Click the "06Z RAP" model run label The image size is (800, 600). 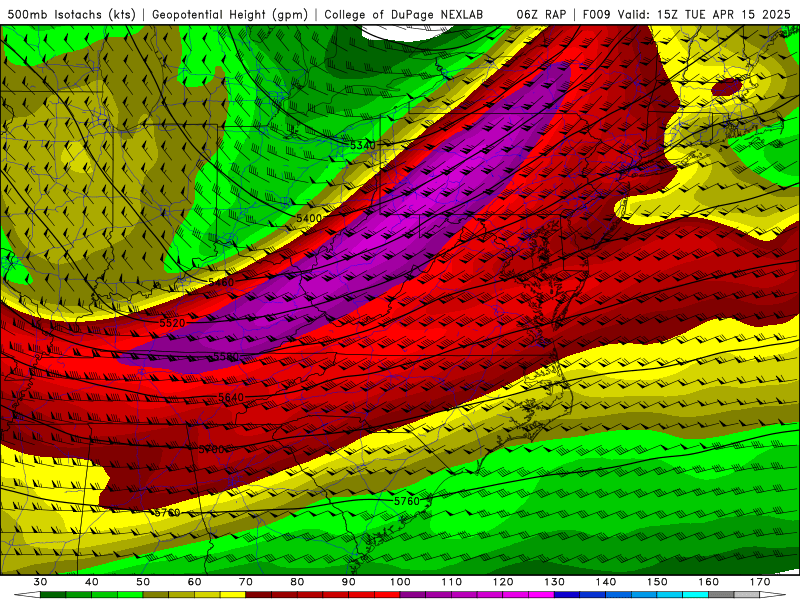(x=541, y=14)
